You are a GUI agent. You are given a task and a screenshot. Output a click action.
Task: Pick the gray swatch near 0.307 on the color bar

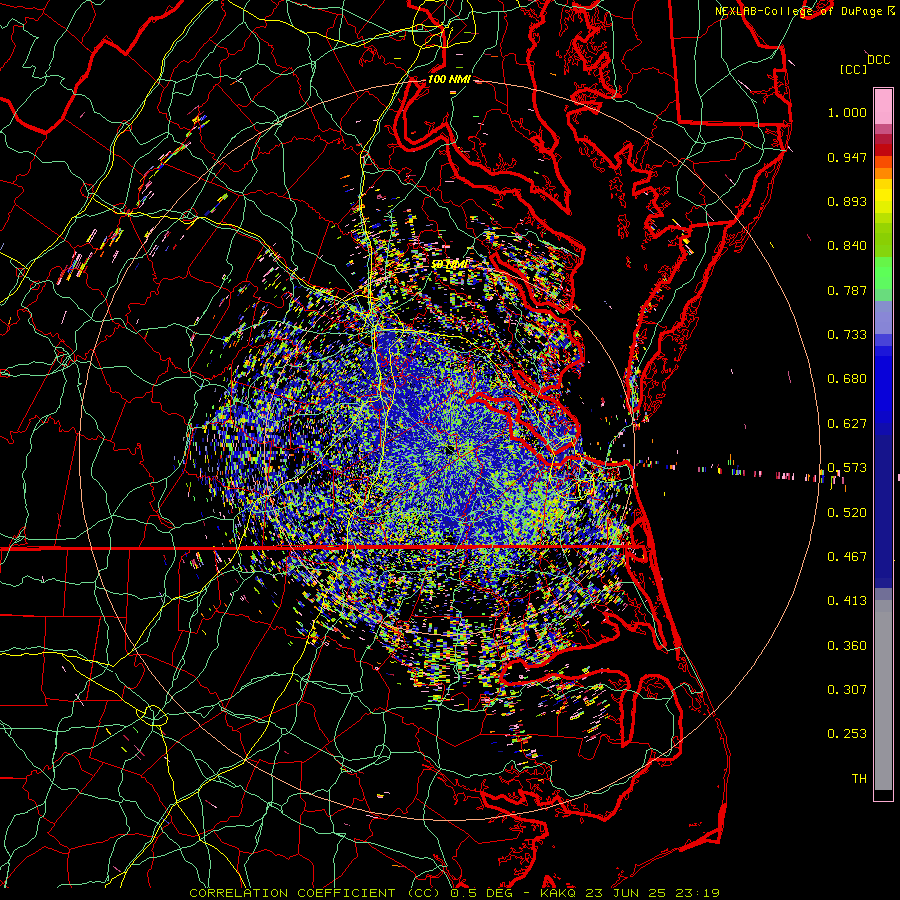pos(883,695)
